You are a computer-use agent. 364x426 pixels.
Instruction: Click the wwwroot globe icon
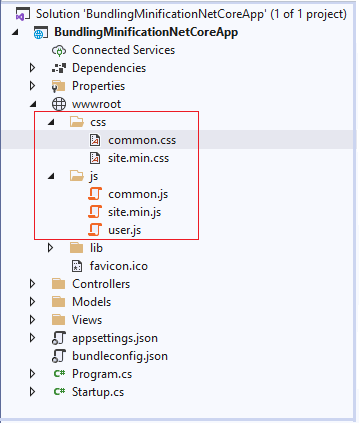(59, 104)
